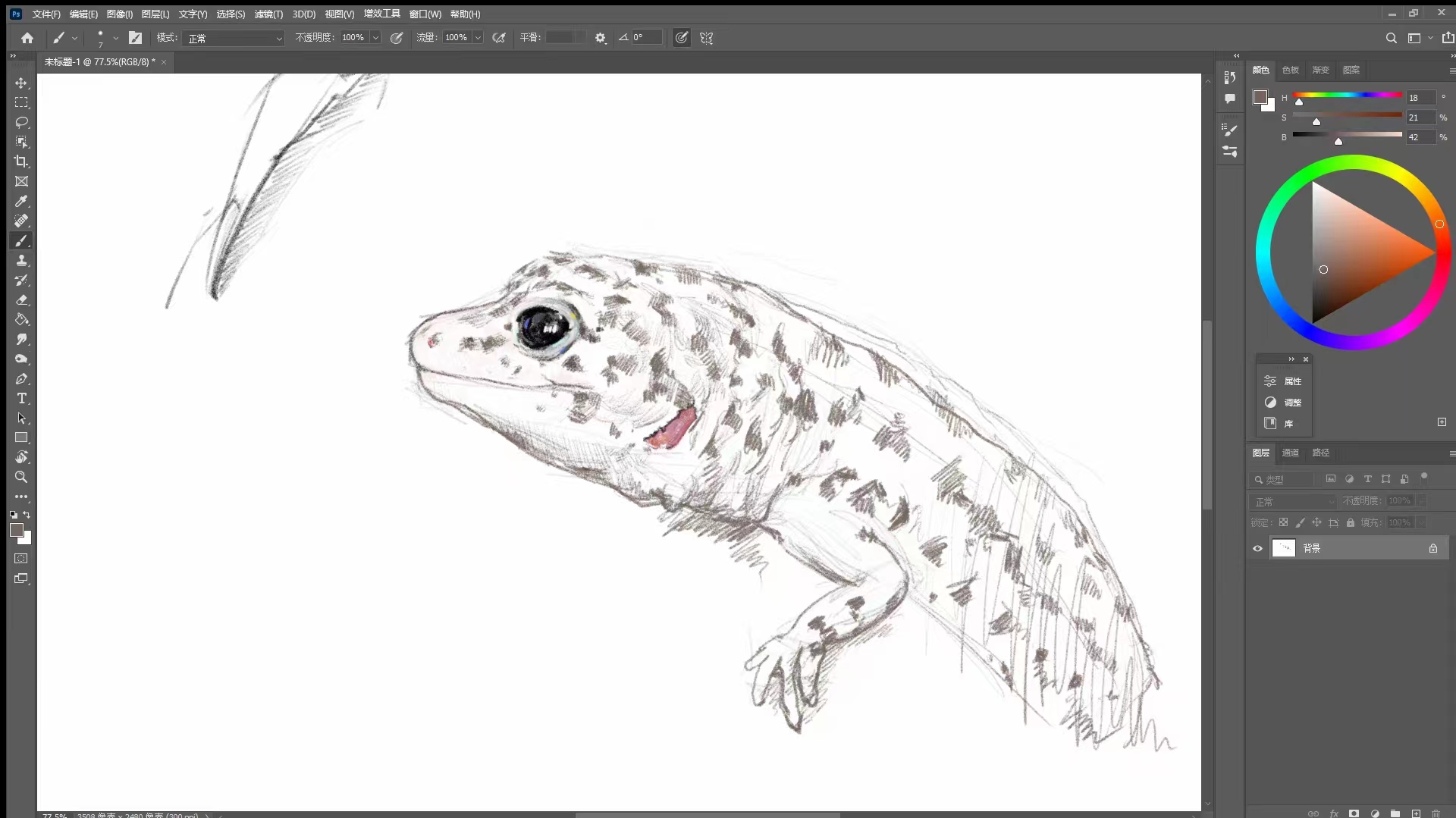Select the Move tool

[x=21, y=83]
